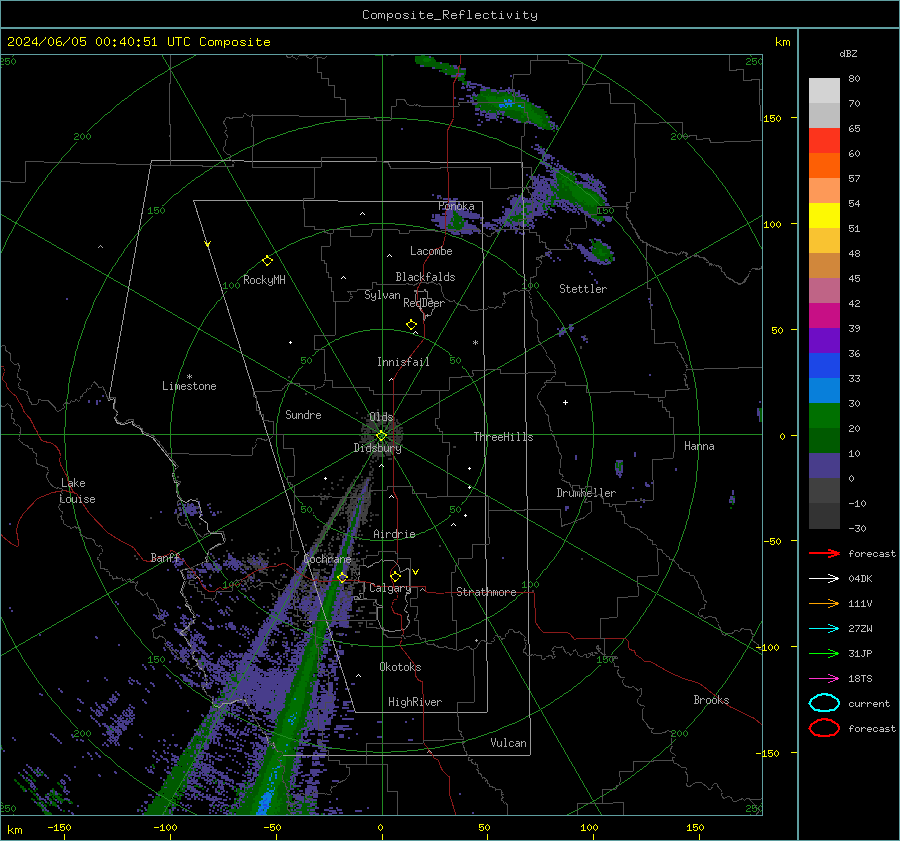Click the Strathmore map label
The width and height of the screenshot is (900, 841).
486,592
